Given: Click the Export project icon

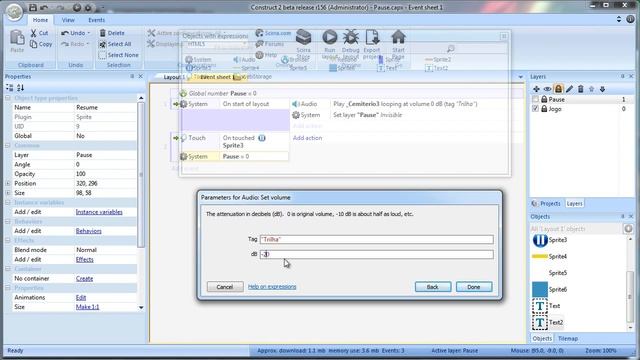Looking at the screenshot, I should tap(372, 37).
